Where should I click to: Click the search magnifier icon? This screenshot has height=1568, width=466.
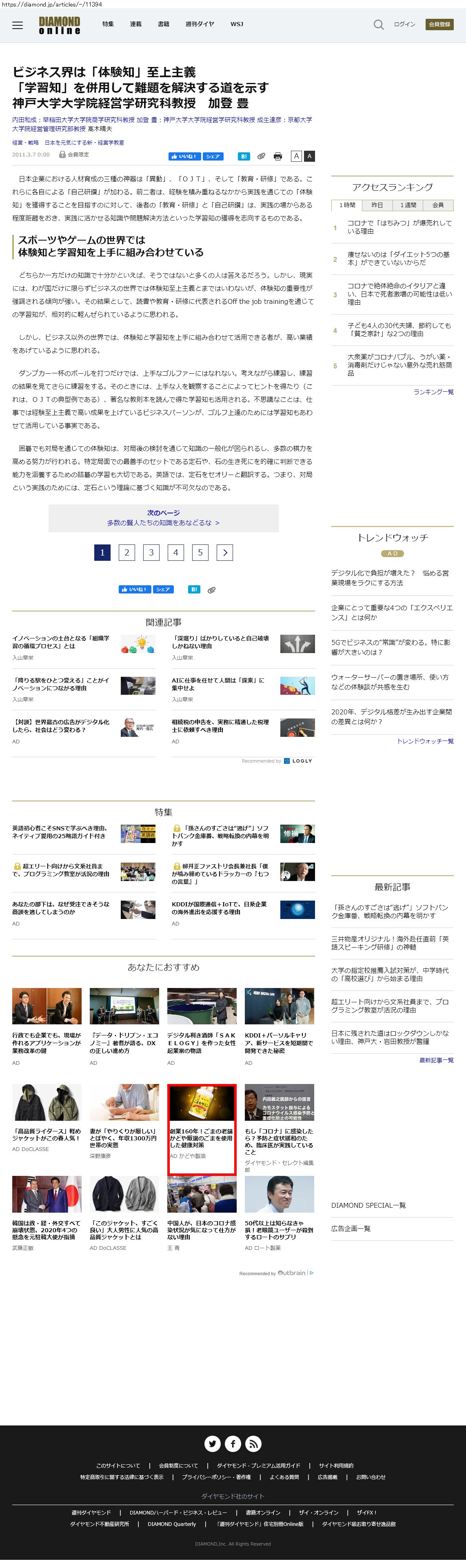coord(378,25)
